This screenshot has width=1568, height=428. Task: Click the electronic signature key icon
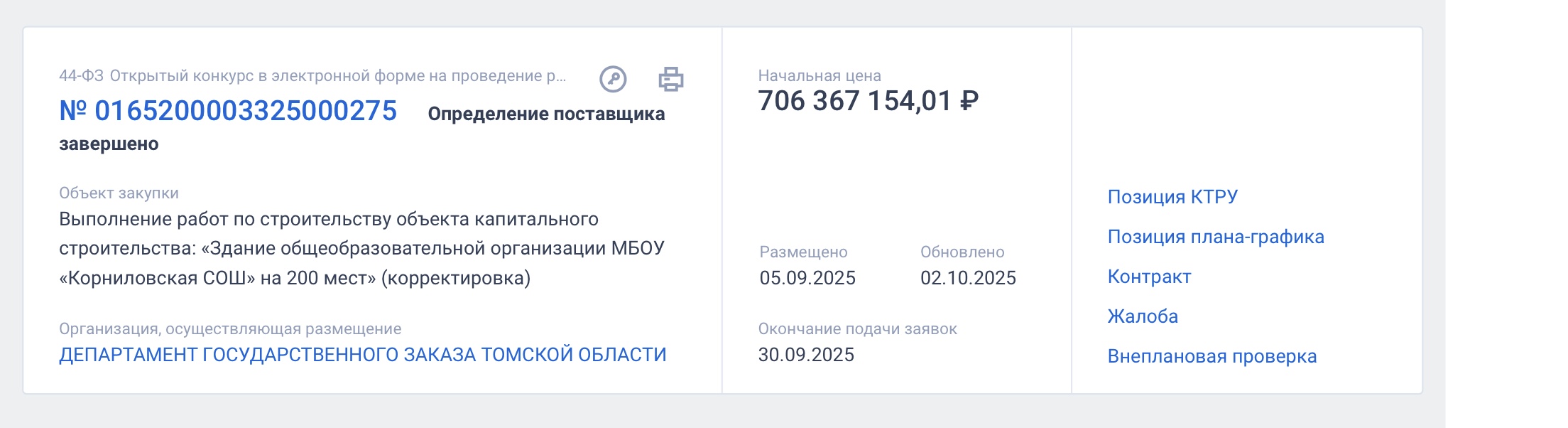pos(613,79)
